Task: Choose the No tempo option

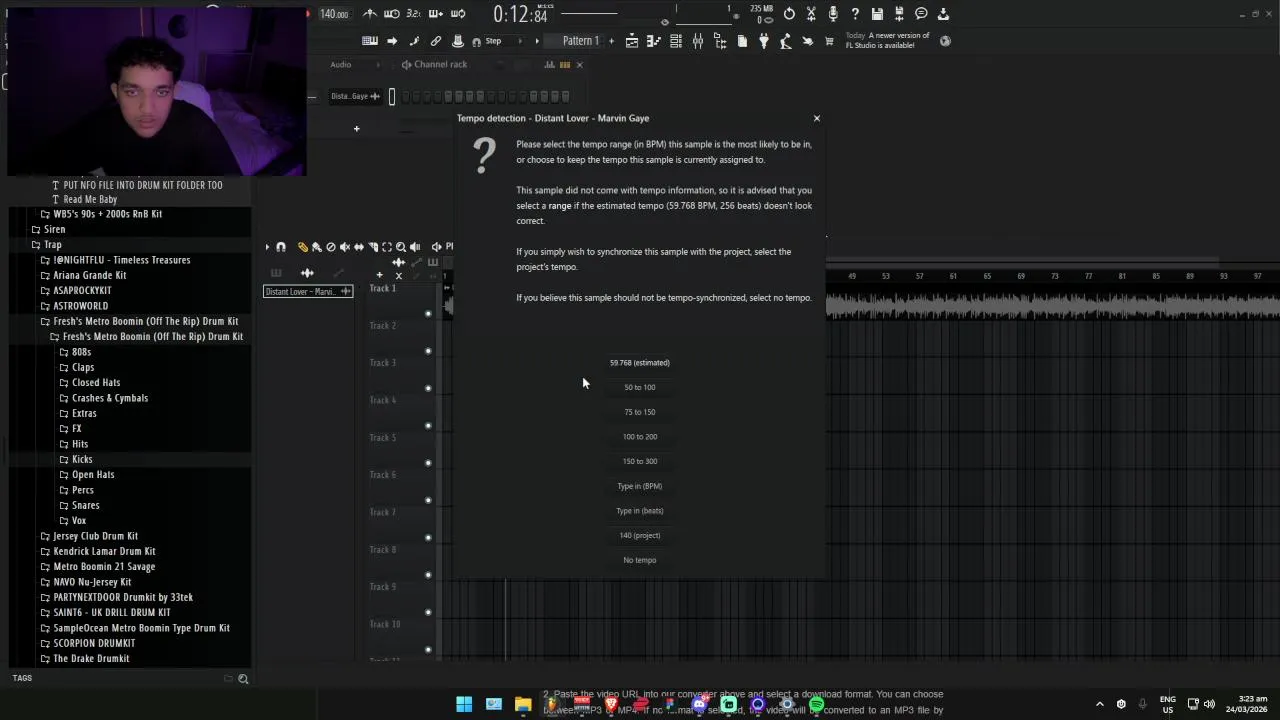Action: (x=640, y=560)
